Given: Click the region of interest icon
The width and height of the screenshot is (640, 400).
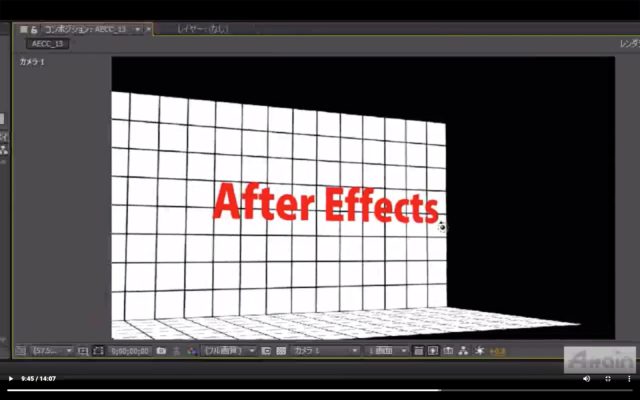Looking at the screenshot, I should 266,351.
